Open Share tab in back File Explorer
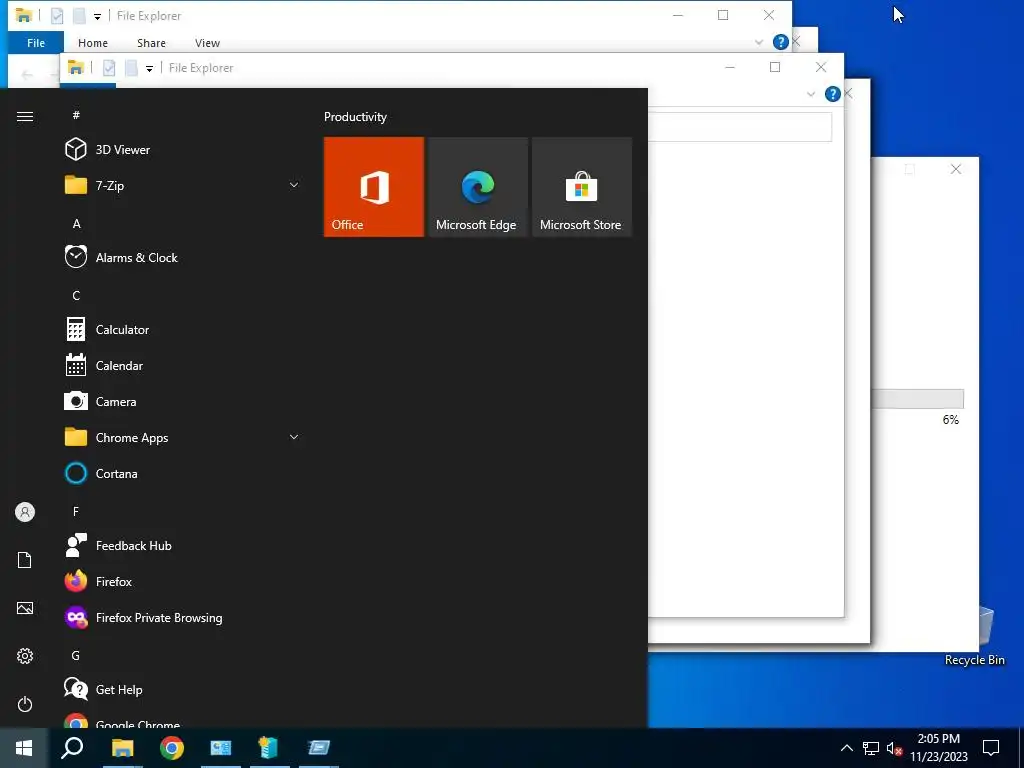 click(x=151, y=43)
